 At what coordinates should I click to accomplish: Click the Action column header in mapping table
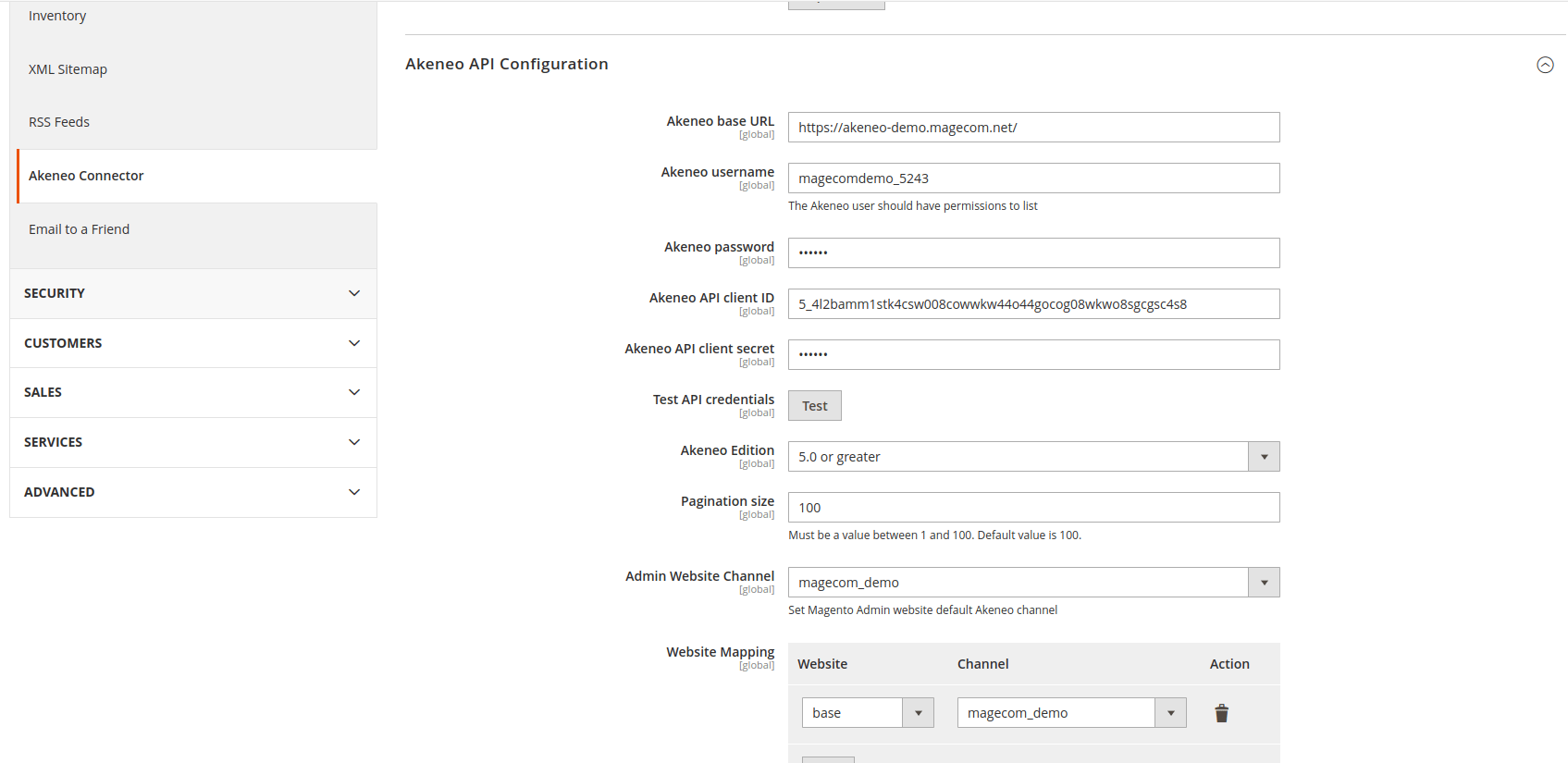pyautogui.click(x=1229, y=664)
